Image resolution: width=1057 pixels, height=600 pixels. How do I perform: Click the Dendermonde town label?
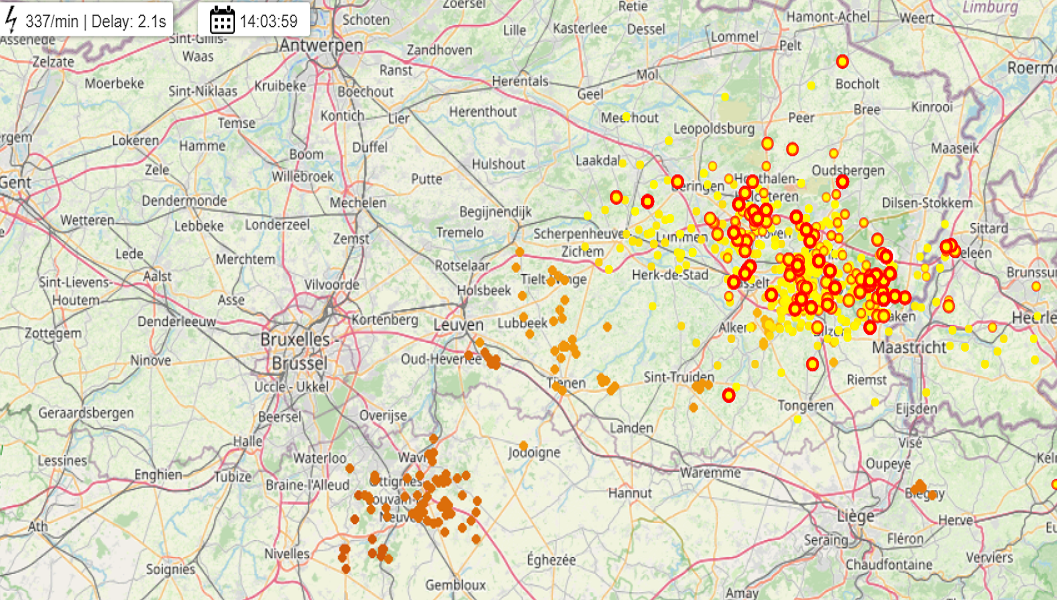pyautogui.click(x=184, y=201)
